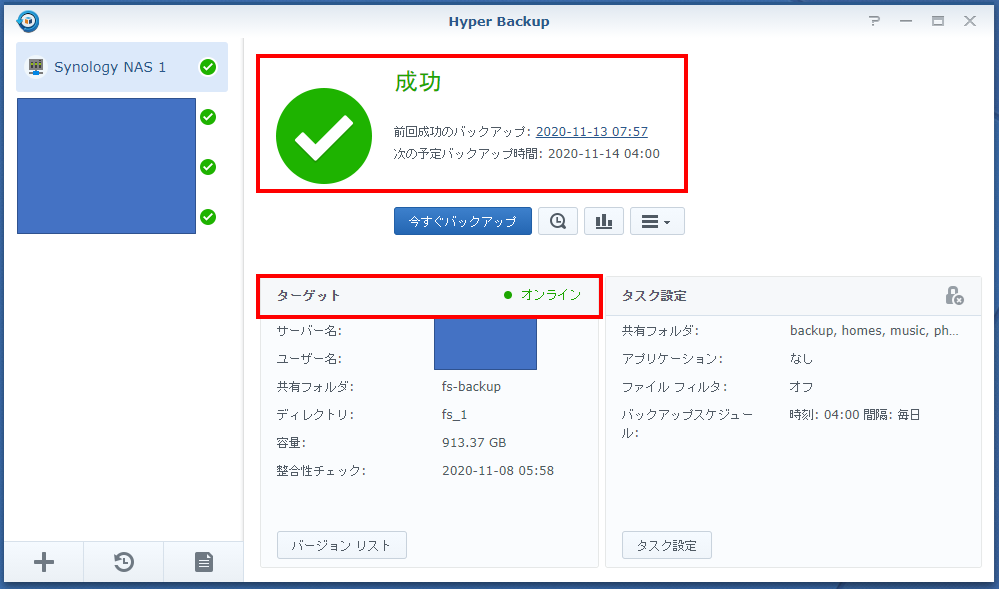Click the shared folder value fs-backup
The image size is (999, 589).
pos(471,386)
